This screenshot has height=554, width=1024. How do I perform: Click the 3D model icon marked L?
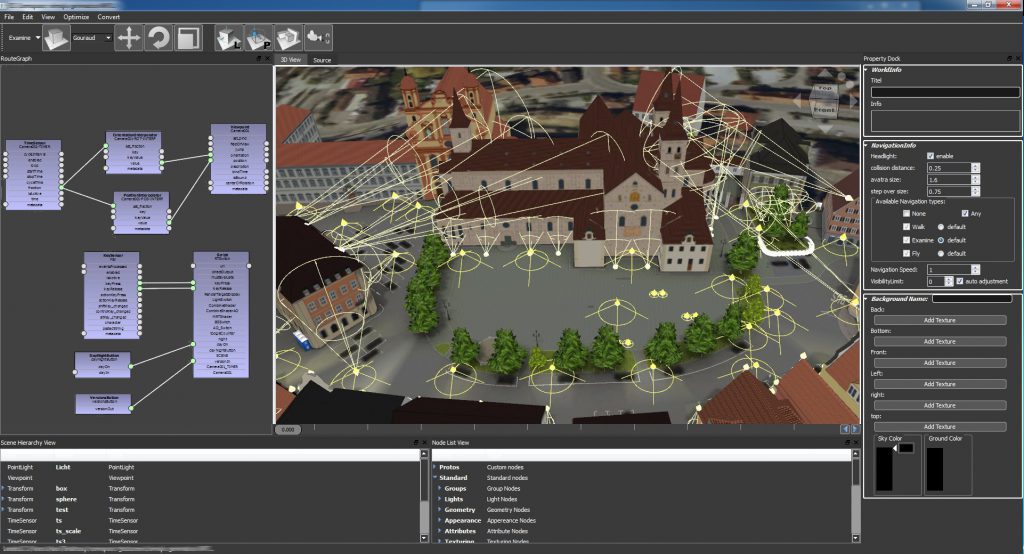[229, 38]
